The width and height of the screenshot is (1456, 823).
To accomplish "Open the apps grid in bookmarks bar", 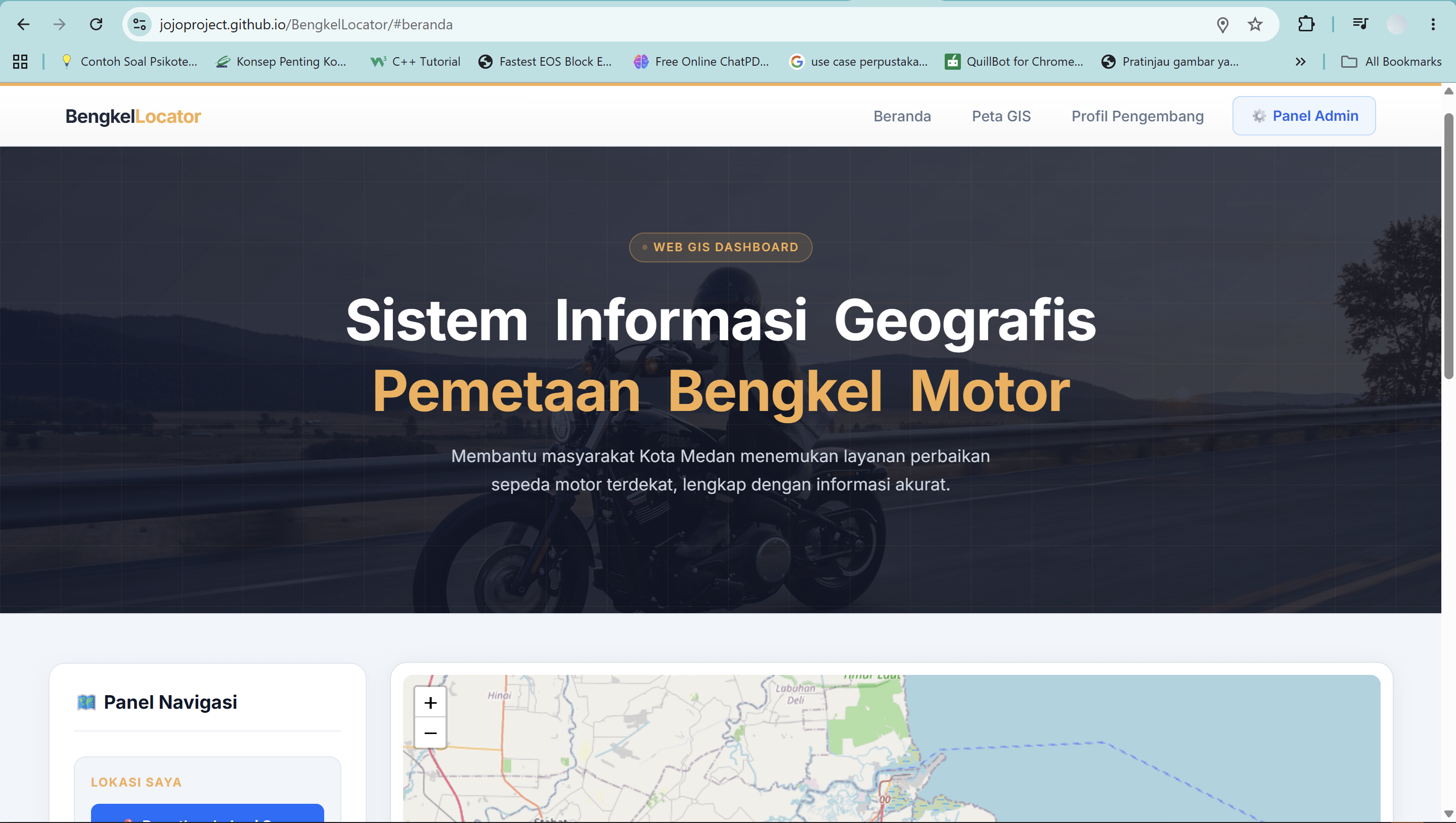I will (x=20, y=62).
